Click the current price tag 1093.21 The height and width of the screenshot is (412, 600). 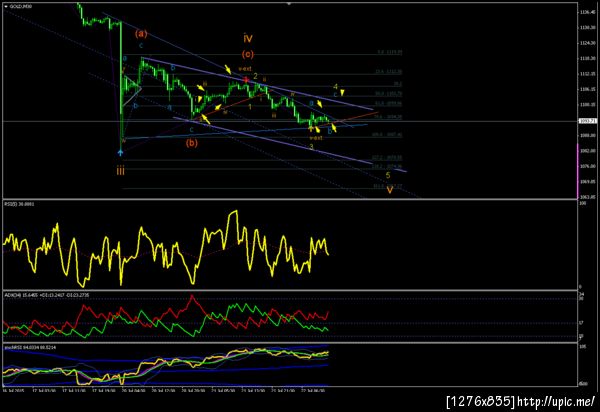pyautogui.click(x=587, y=121)
